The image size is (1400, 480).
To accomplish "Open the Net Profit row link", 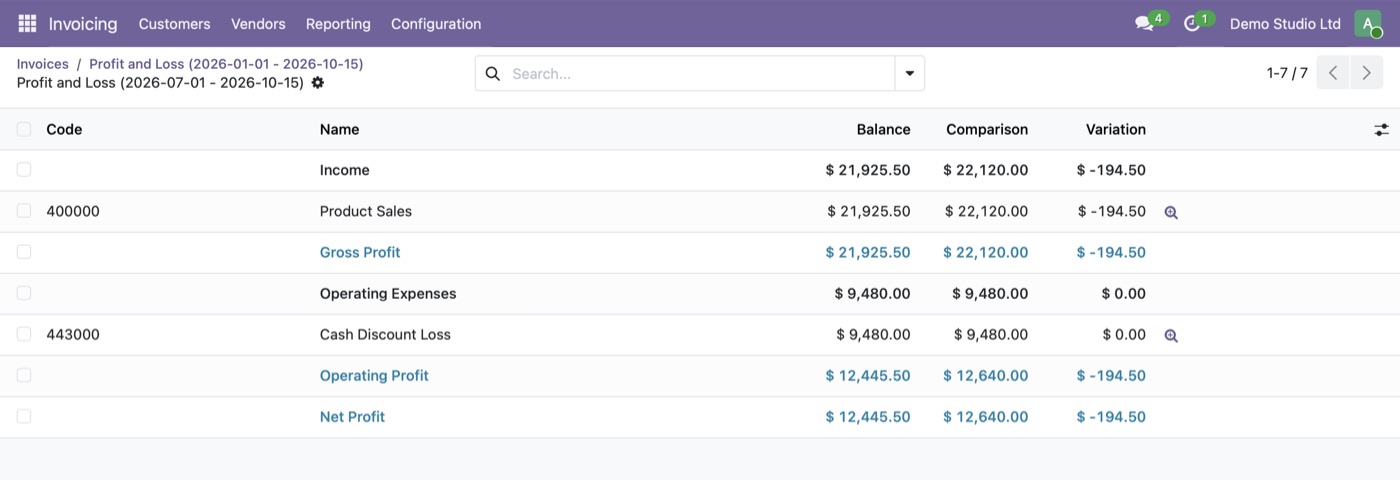I will (352, 416).
